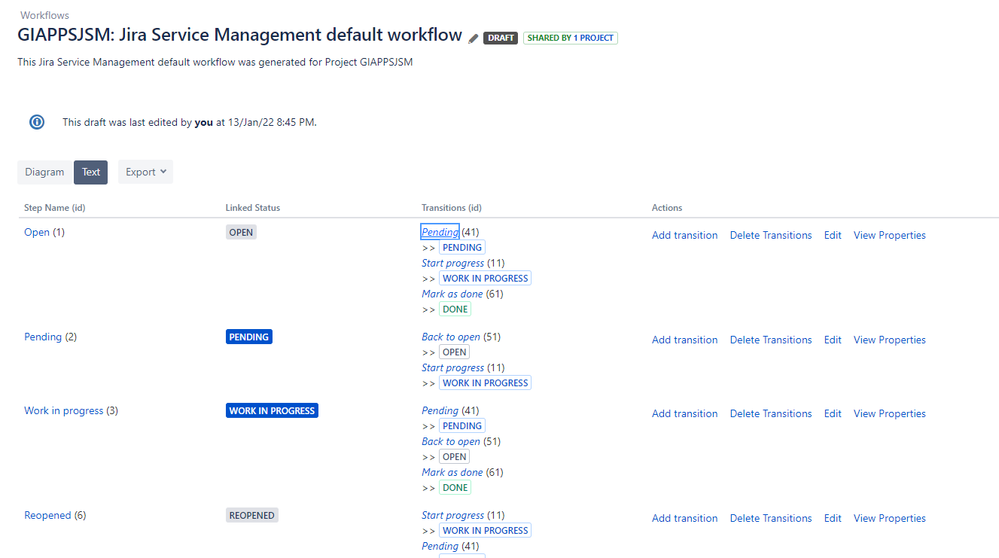Image resolution: width=999 pixels, height=558 pixels.
Task: Delete Transitions for Reopened step
Action: click(771, 518)
